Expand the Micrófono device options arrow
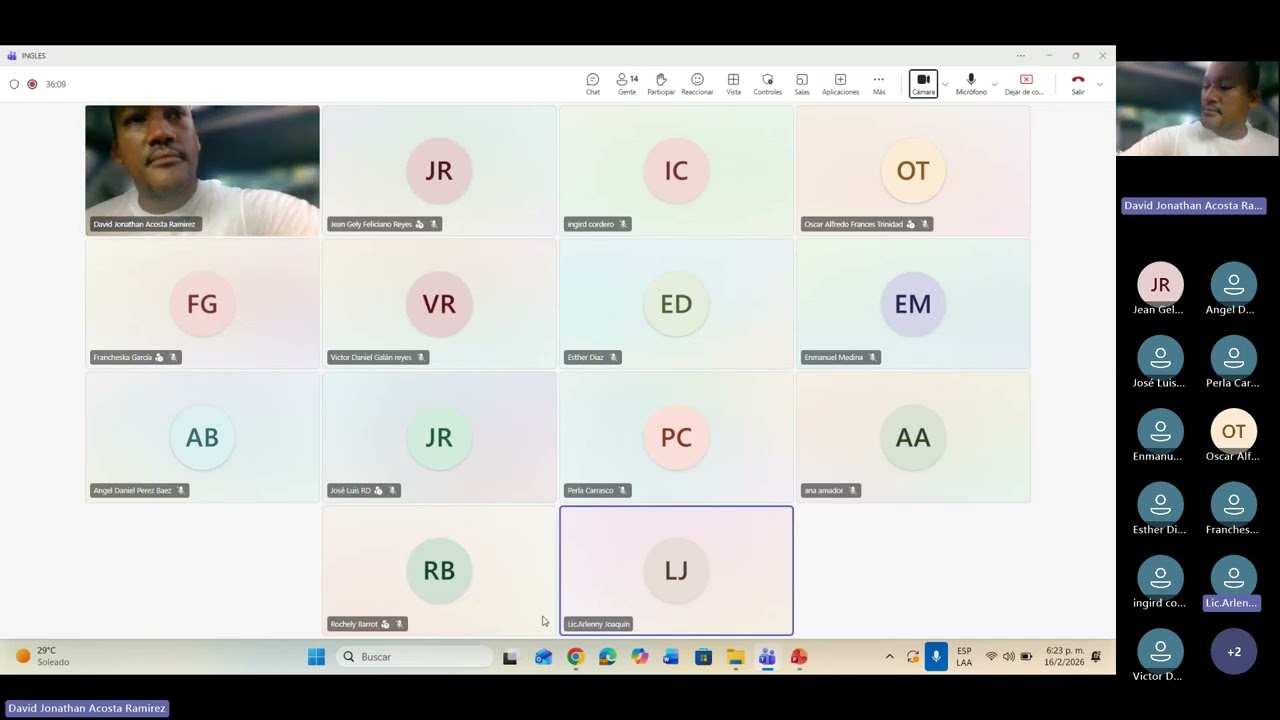 click(x=994, y=84)
